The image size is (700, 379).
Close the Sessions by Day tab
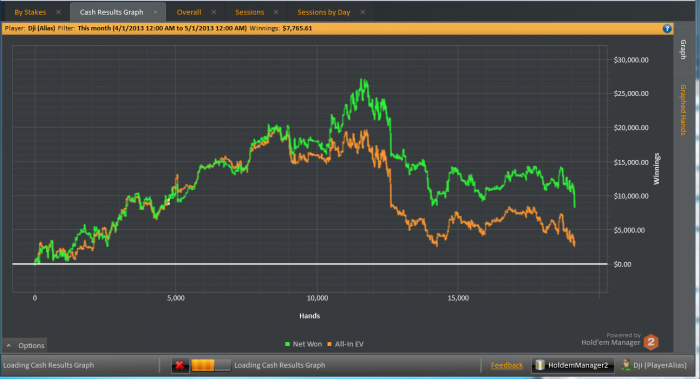coord(362,12)
